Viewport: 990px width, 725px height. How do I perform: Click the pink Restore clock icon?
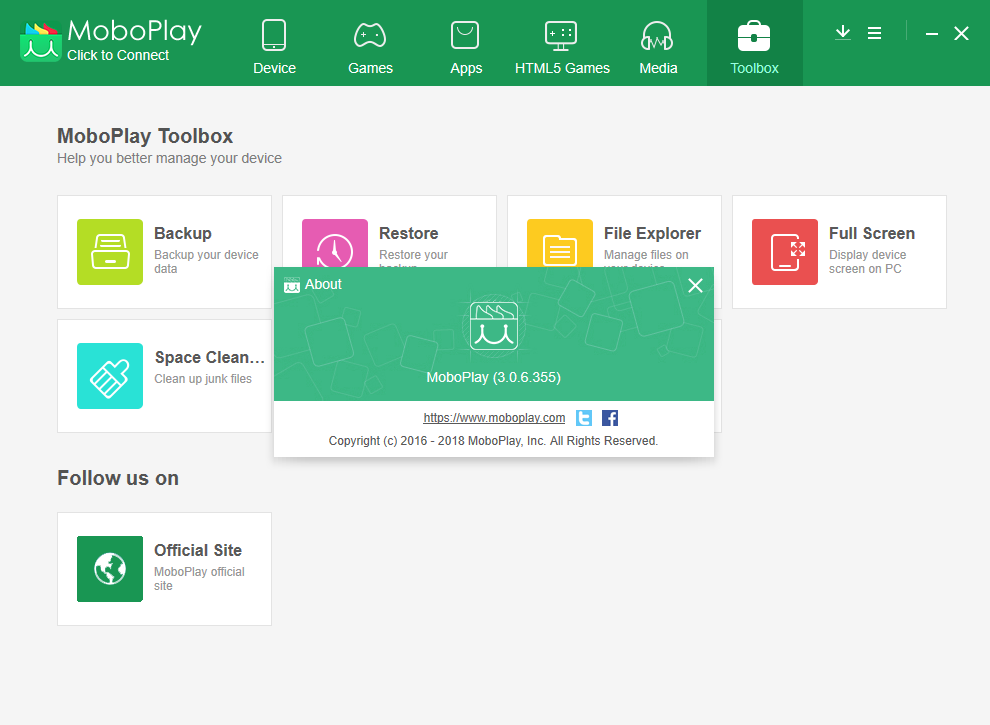pos(335,243)
